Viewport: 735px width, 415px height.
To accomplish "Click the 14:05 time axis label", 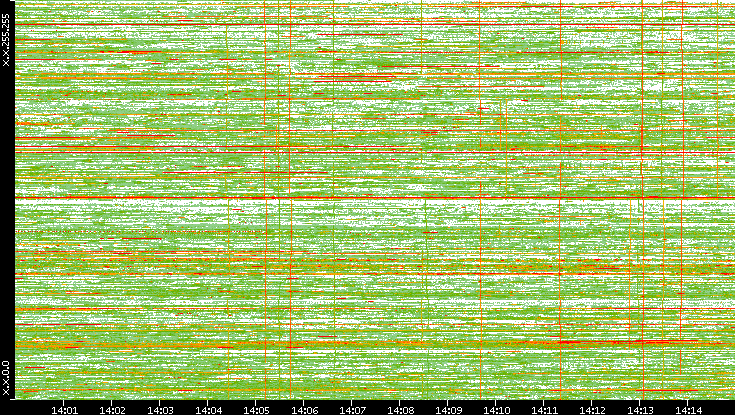I will click(256, 410).
